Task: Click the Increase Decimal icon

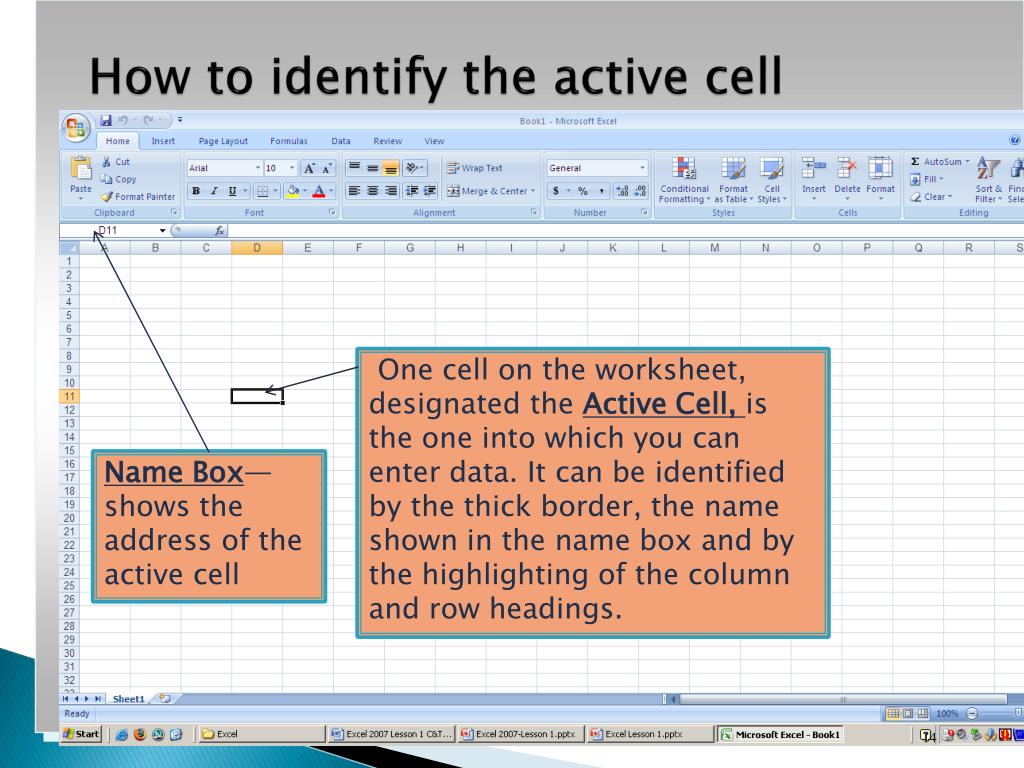Action: (x=622, y=191)
